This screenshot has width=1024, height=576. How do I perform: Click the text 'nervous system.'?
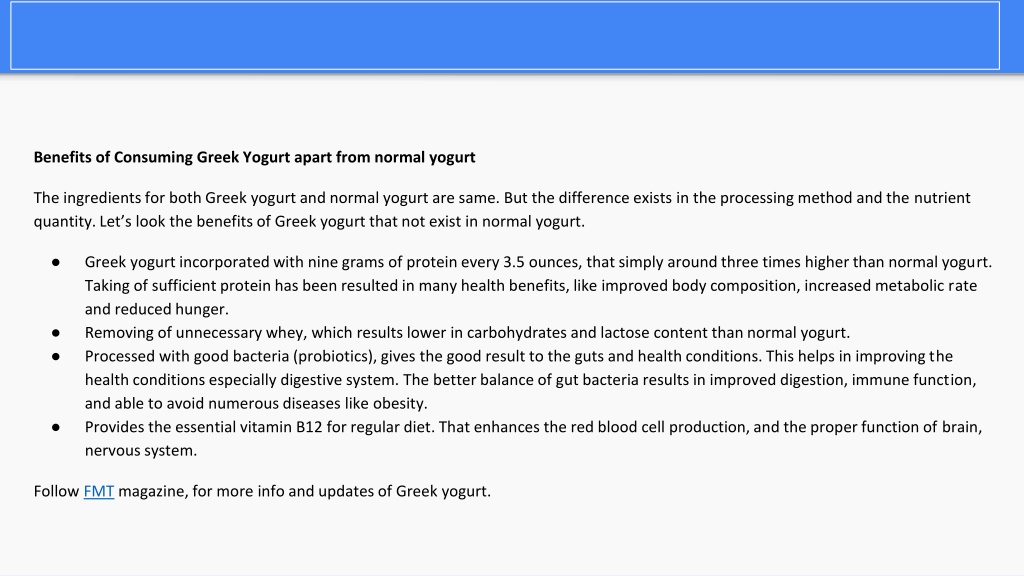[140, 451]
